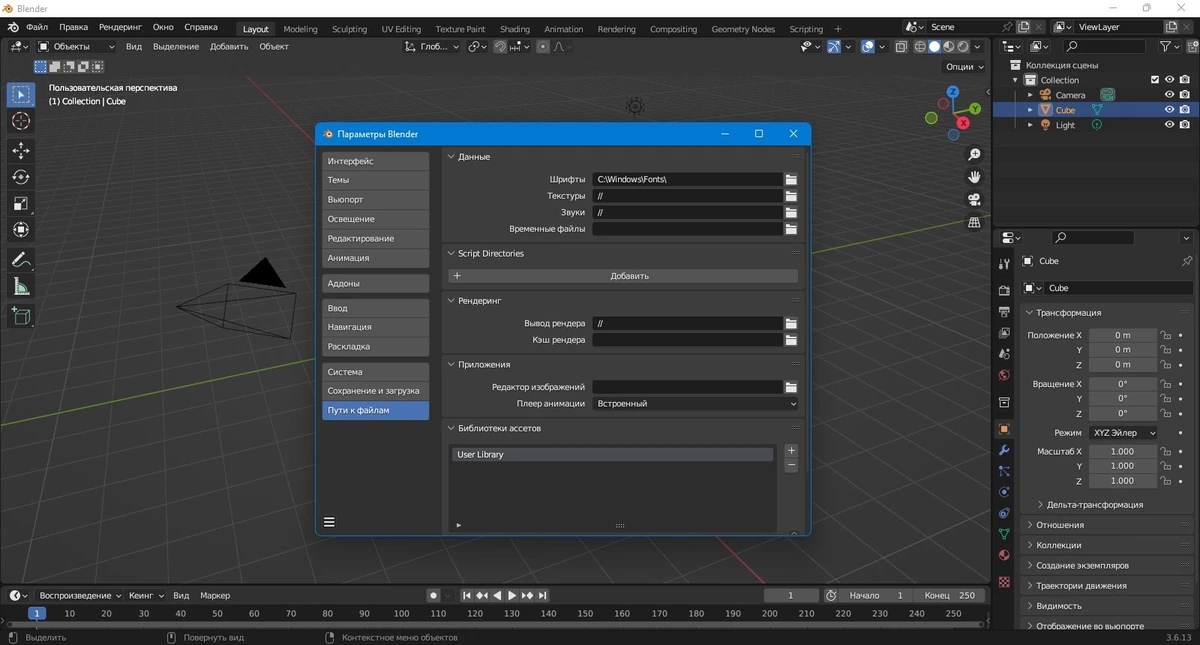Open Глоб... transform orientation dropdown

[x=432, y=46]
